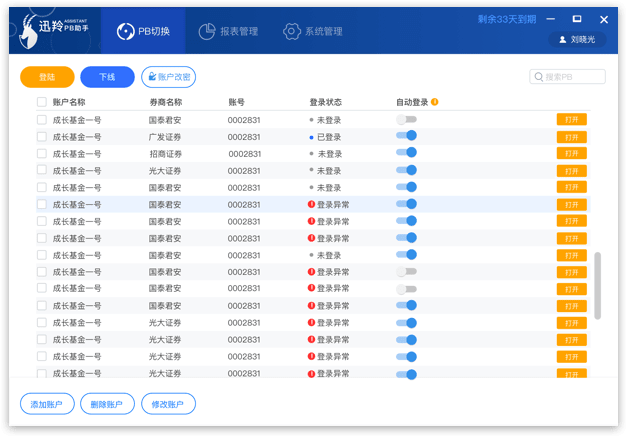Click the orange info icon next to 自动登录

point(435,102)
